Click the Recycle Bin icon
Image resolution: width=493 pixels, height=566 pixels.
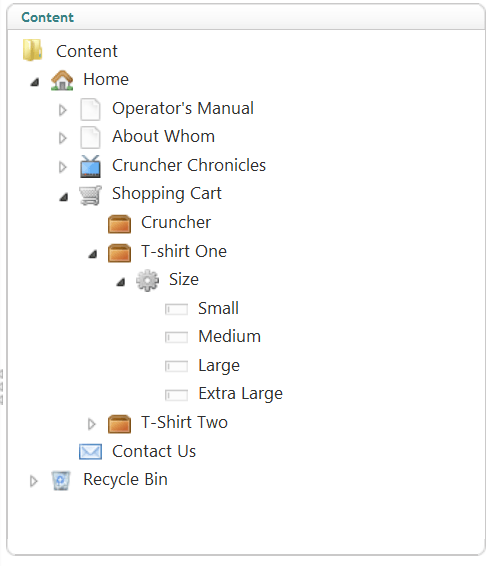61,480
